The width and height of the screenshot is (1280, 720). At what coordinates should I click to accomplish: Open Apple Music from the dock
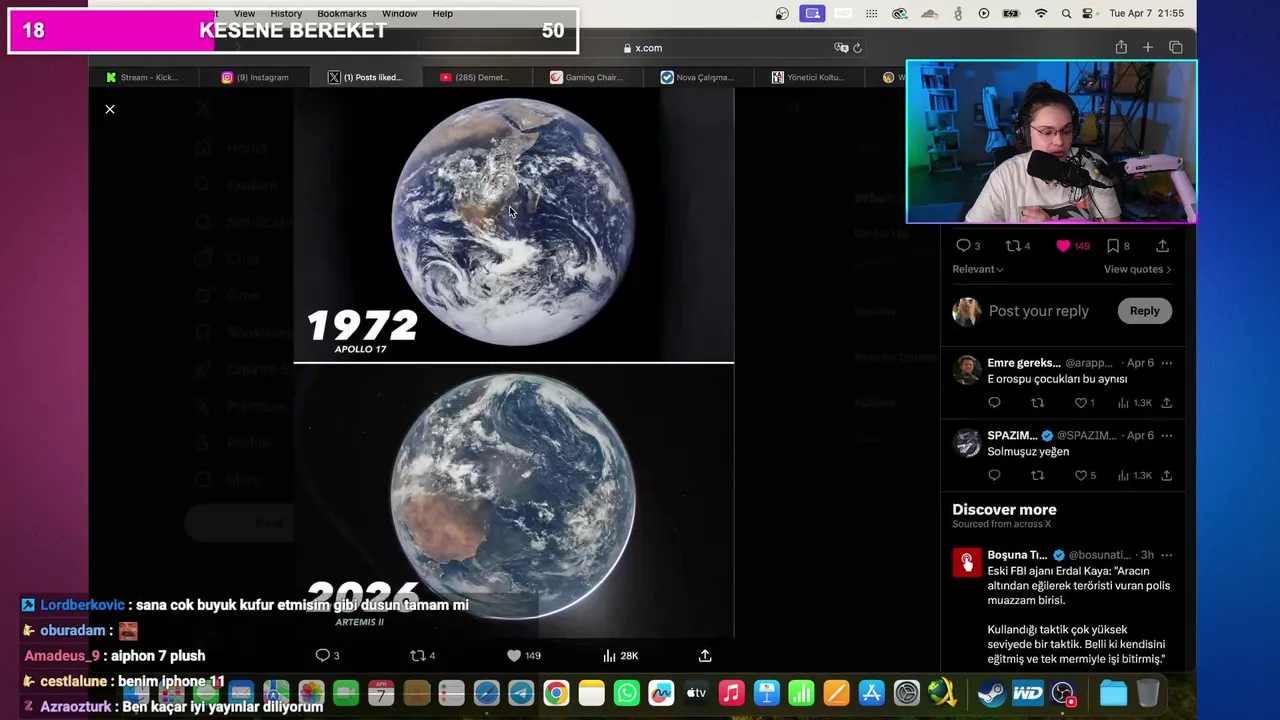coord(732,693)
